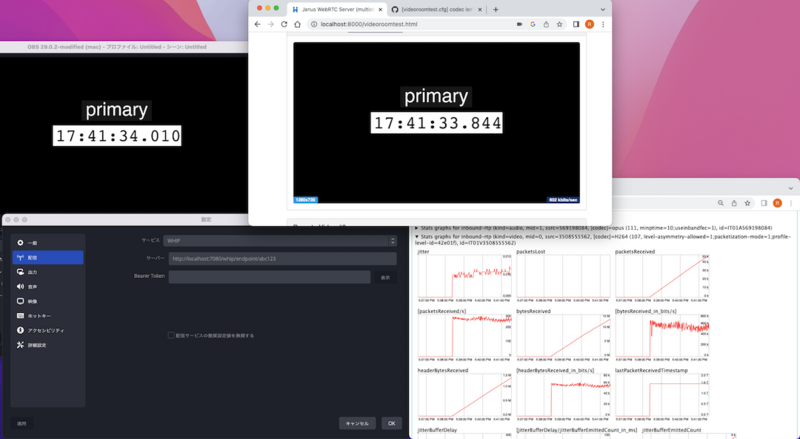800x439 pixels.
Task: Click the サーバー server URL field
Action: (x=283, y=259)
